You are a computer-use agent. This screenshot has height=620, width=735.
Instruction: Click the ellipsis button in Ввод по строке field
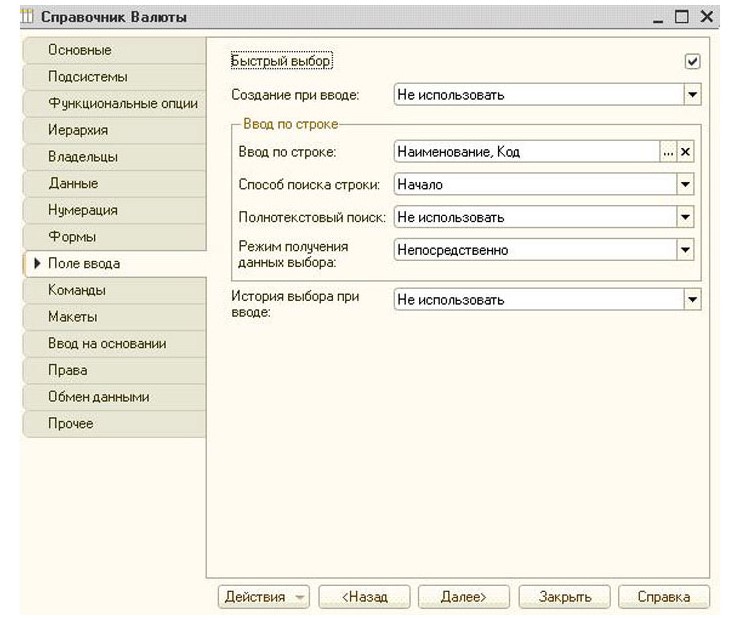point(669,152)
